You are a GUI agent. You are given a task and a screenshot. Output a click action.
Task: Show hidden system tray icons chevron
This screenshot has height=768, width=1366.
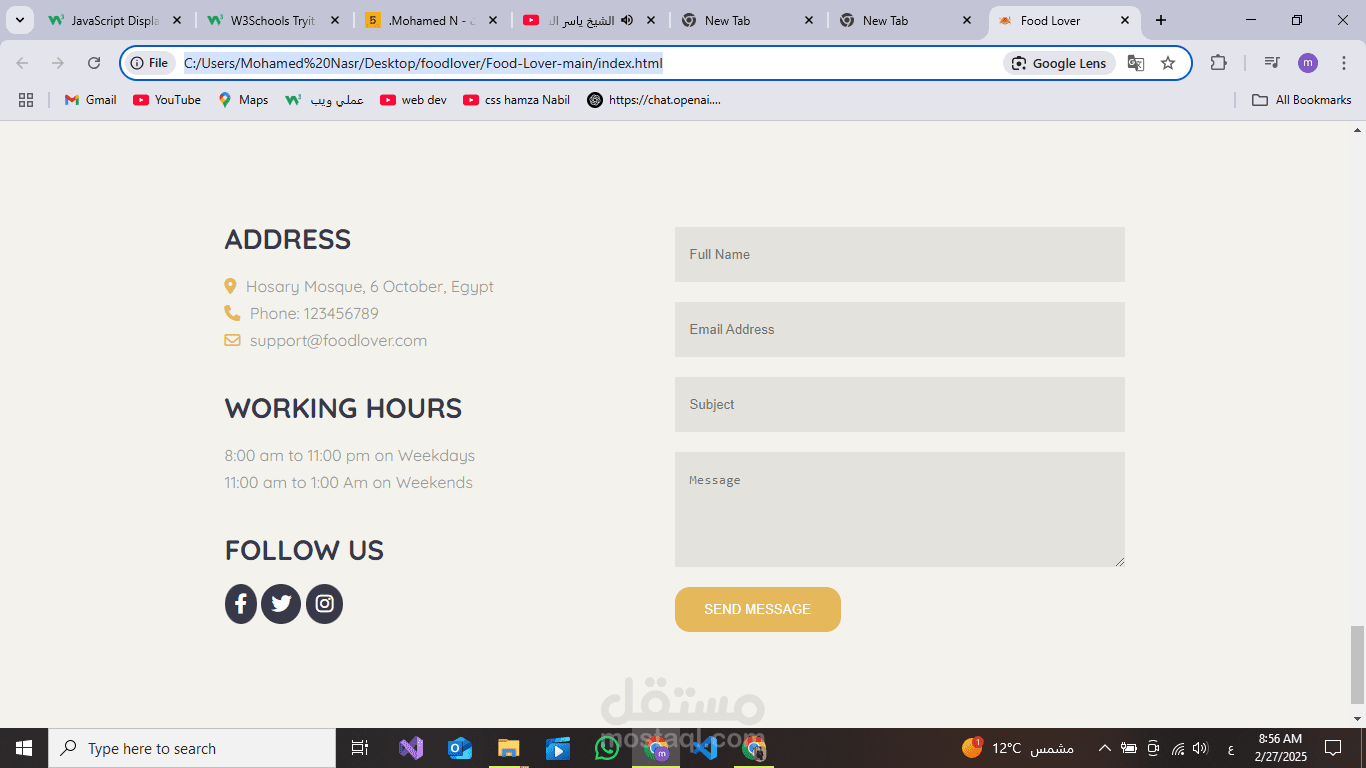click(1105, 748)
